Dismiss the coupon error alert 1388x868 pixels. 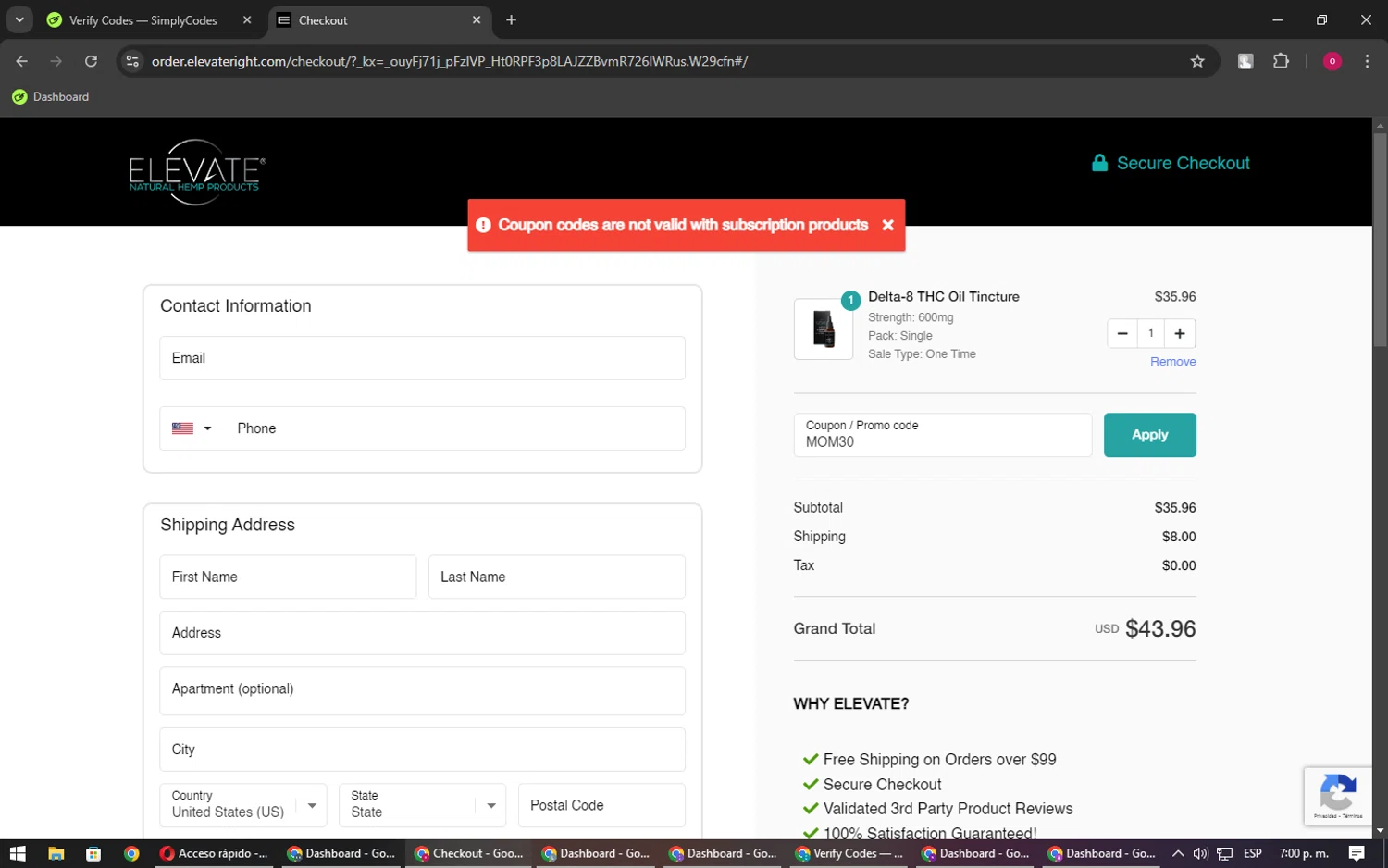887,225
